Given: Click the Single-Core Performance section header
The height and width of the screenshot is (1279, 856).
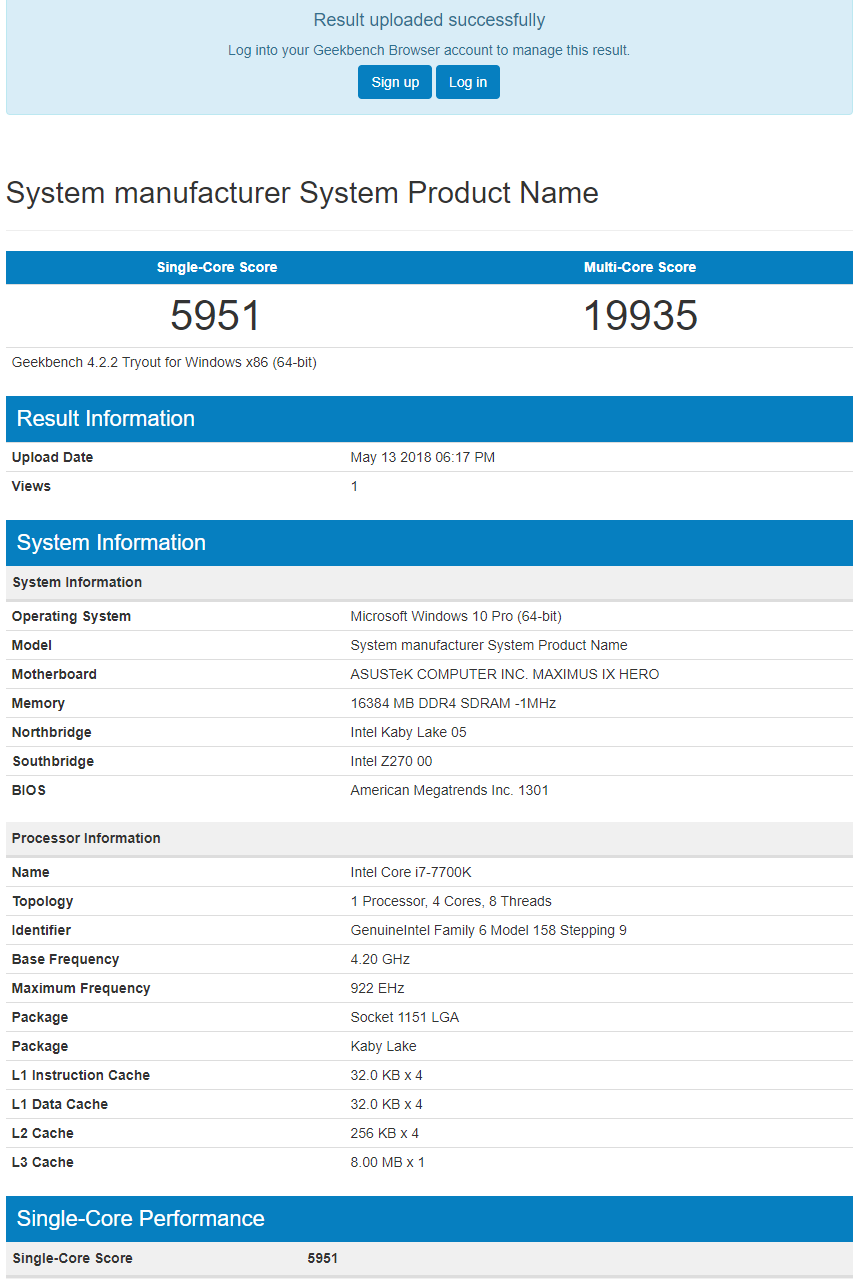Looking at the screenshot, I should 429,1219.
